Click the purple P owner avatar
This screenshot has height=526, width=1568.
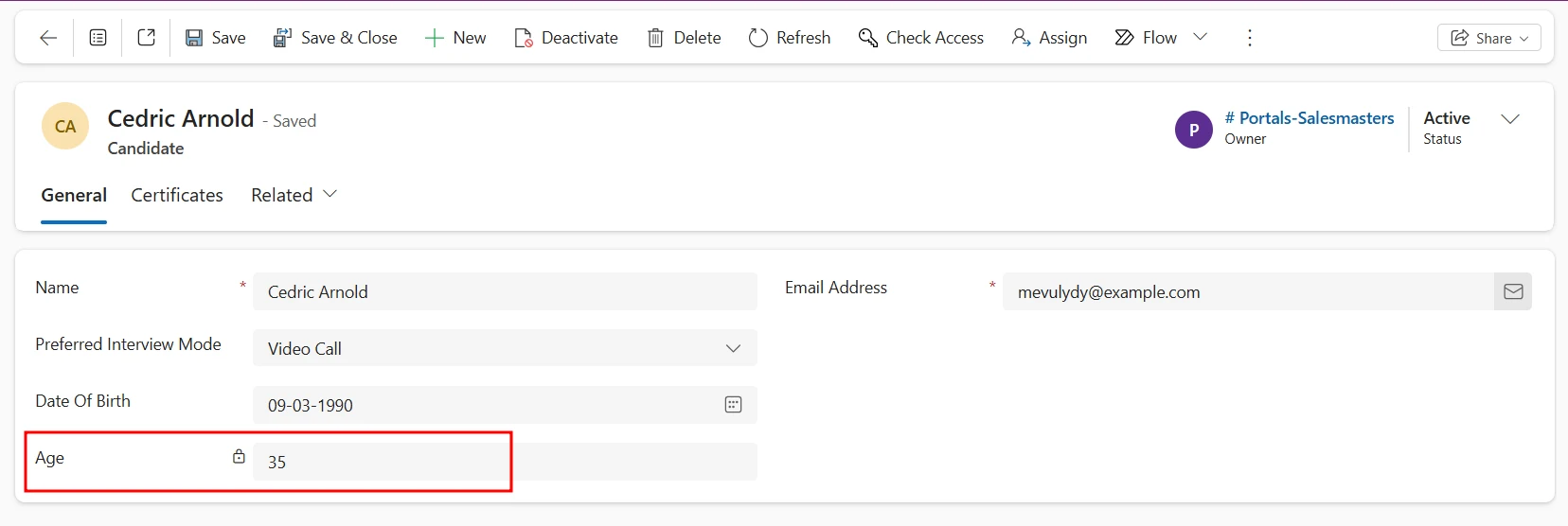click(1194, 130)
